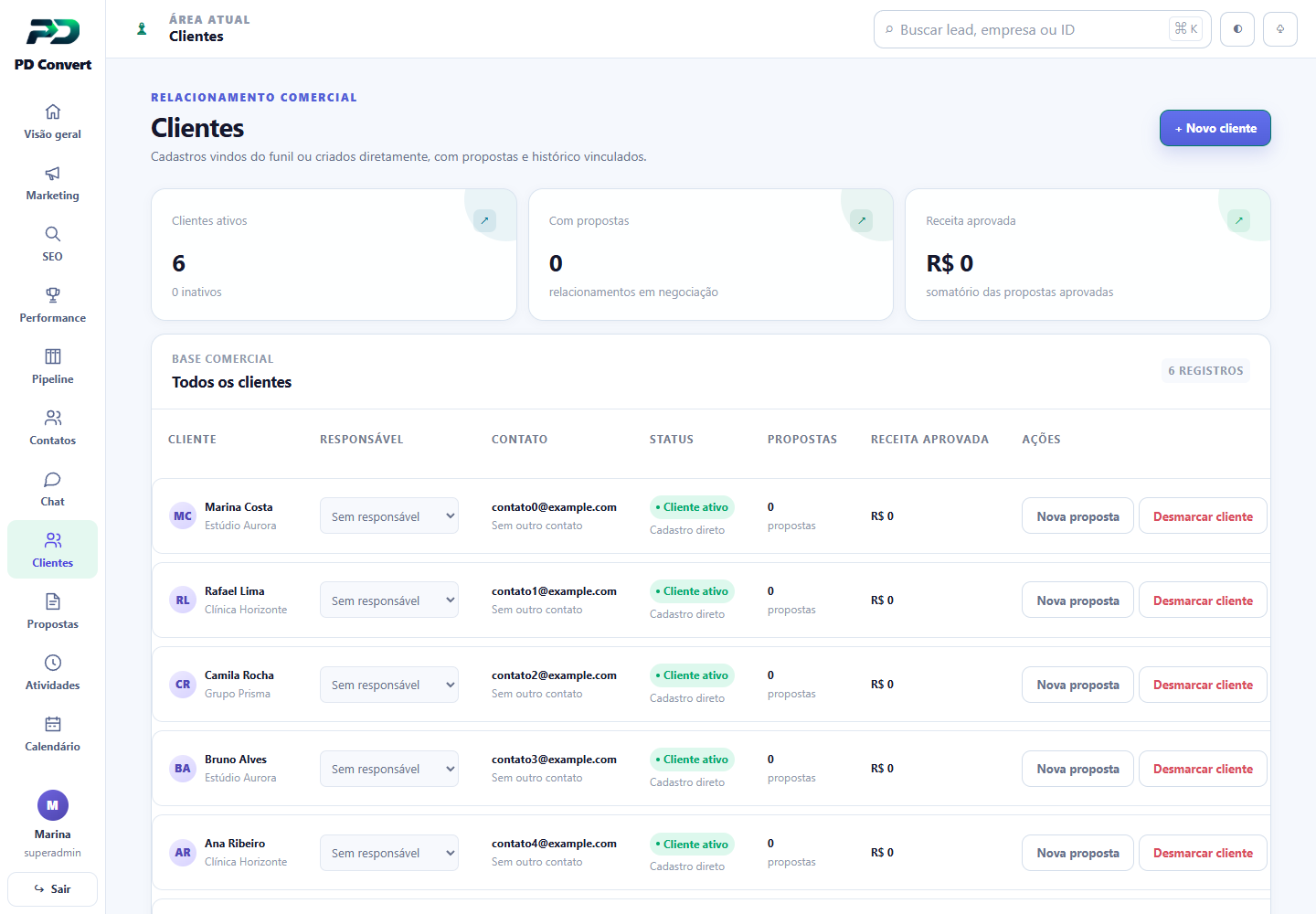
Task: Open responsável dropdown for Rafael Lima
Action: coord(389,600)
